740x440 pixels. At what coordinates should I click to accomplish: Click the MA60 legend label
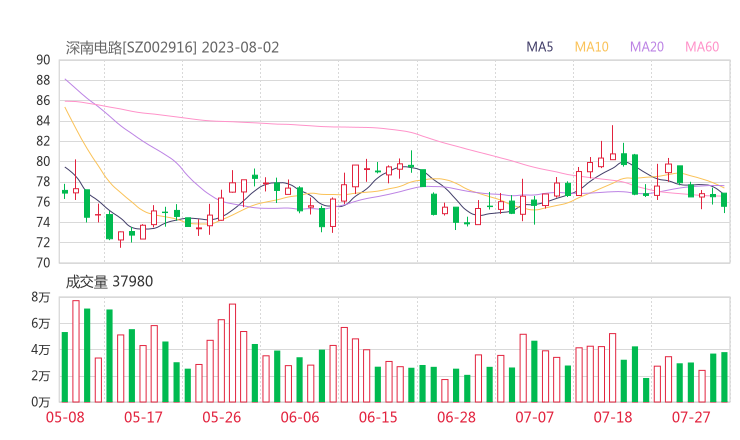(702, 47)
